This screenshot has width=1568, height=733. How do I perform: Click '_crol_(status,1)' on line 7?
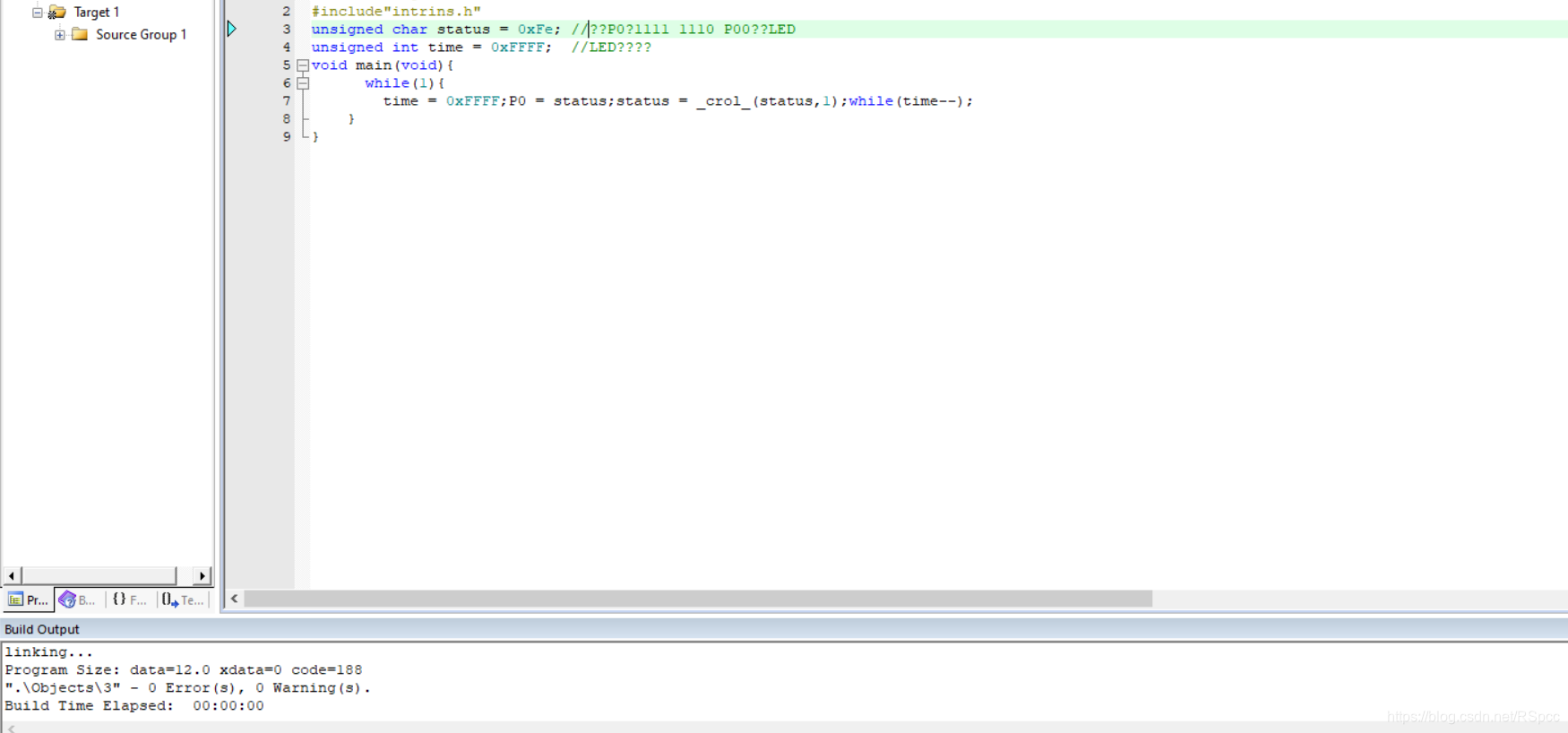[x=768, y=101]
